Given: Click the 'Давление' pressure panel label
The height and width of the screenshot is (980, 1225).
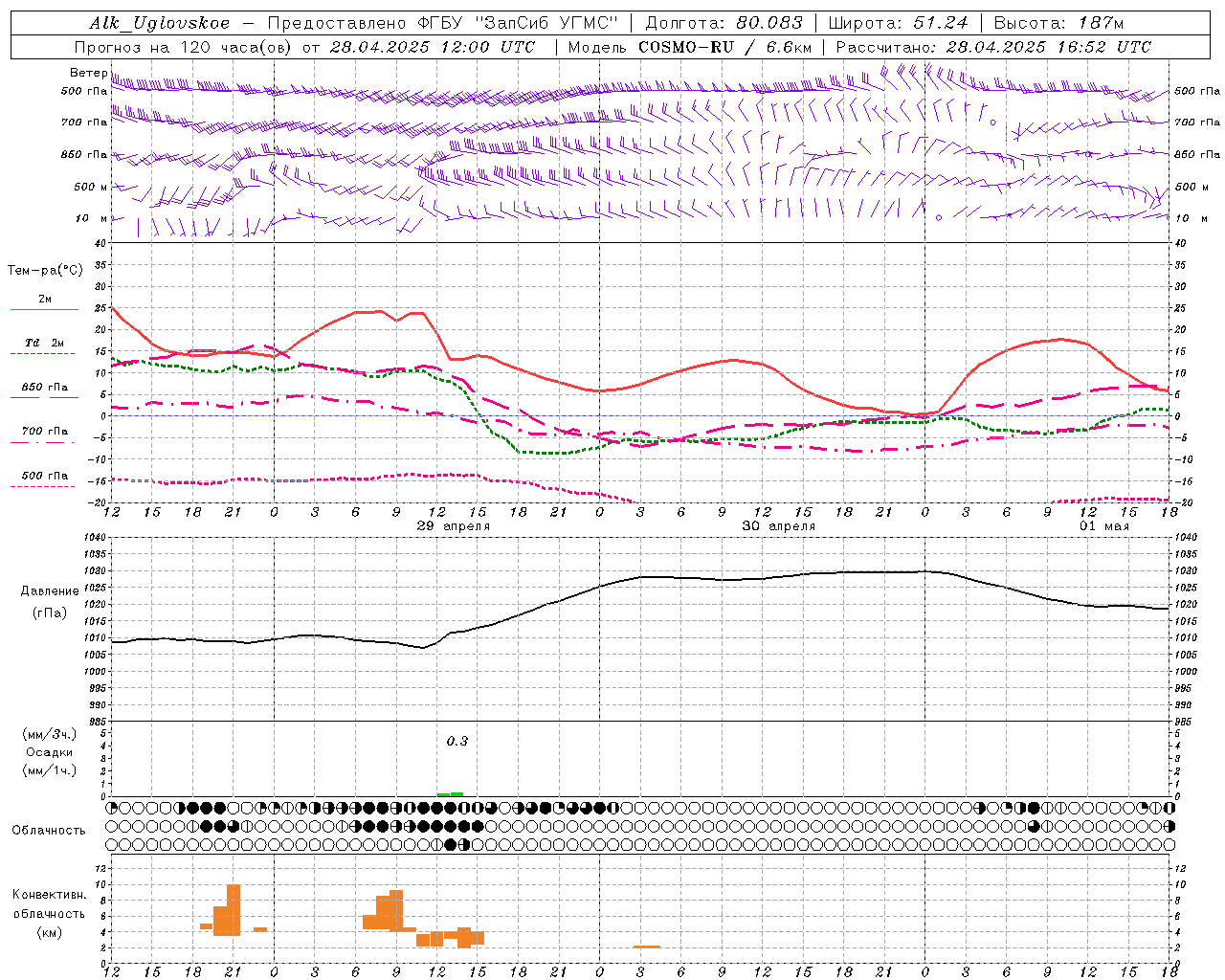Looking at the screenshot, I should 50,591.
